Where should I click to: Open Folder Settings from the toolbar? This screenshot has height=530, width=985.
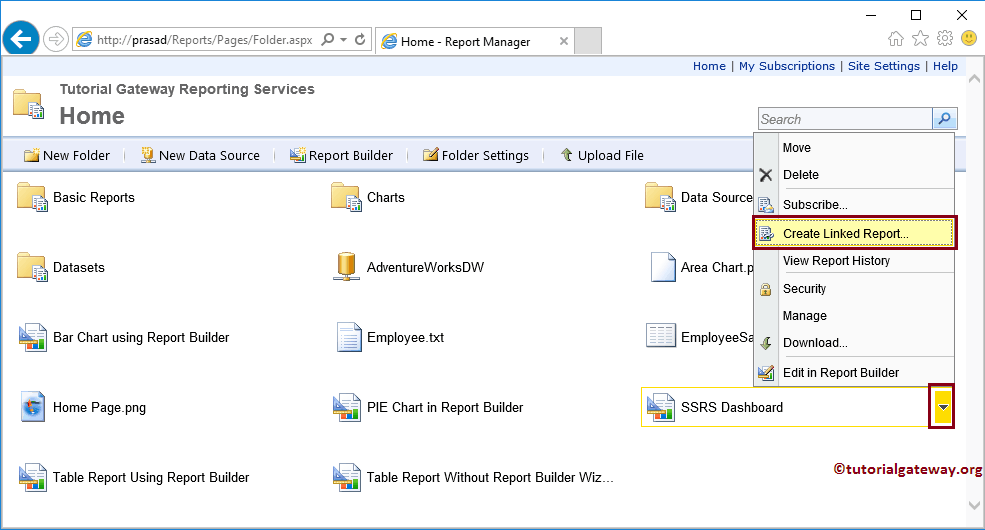pyautogui.click(x=476, y=155)
